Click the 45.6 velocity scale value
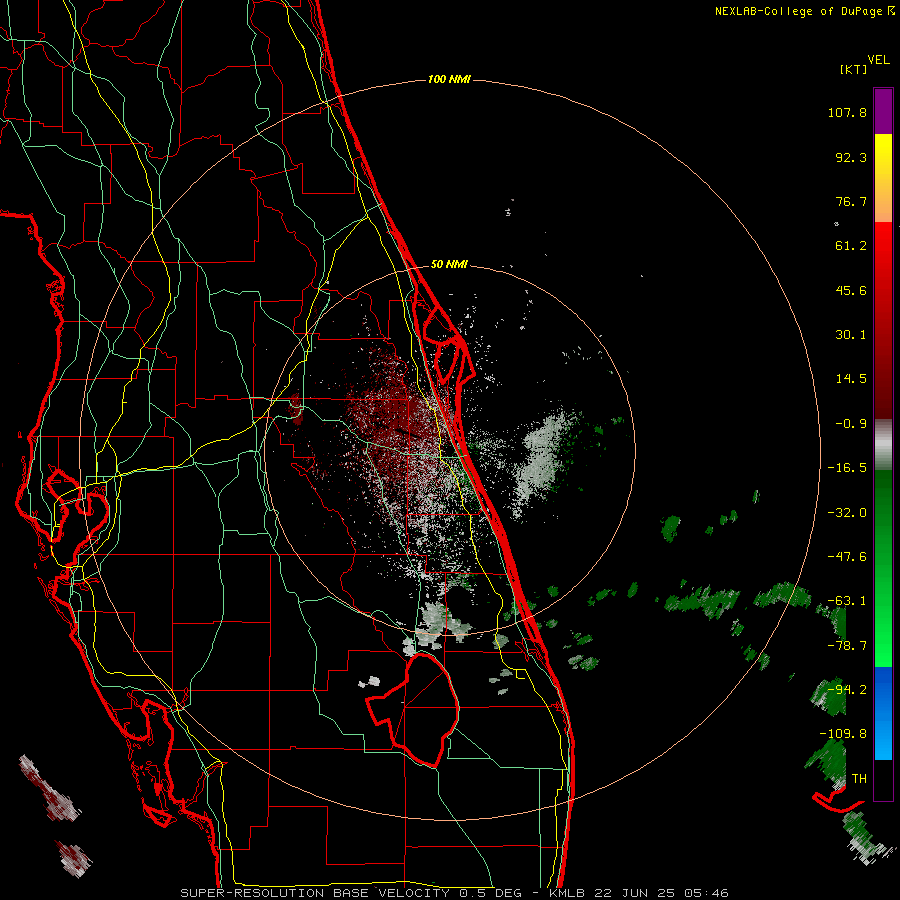Image resolution: width=900 pixels, height=900 pixels. pyautogui.click(x=851, y=290)
